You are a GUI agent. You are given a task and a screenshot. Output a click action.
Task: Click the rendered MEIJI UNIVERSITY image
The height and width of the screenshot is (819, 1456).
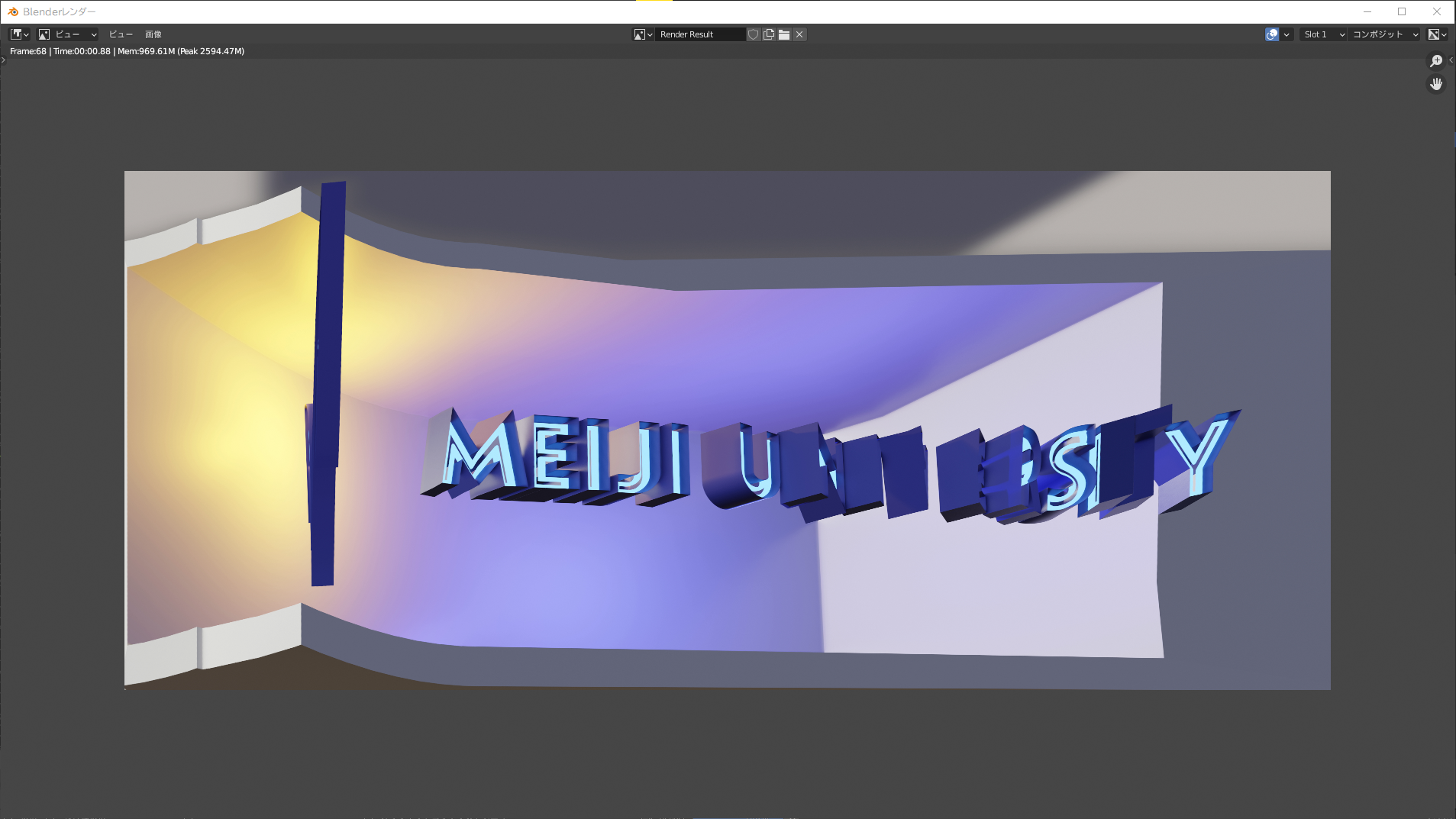pos(728,430)
